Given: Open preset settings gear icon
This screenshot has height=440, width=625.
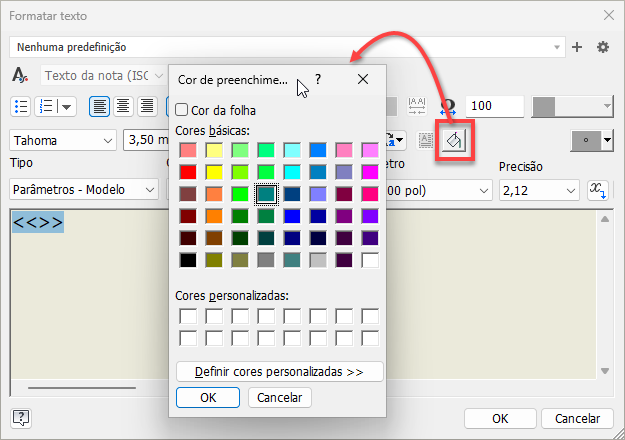Looking at the screenshot, I should pyautogui.click(x=603, y=47).
